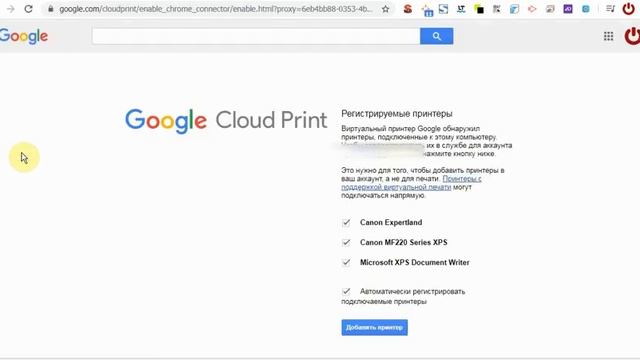Viewport: 640px width, 360px height.
Task: Click the Google logo in the header
Action: pos(24,36)
